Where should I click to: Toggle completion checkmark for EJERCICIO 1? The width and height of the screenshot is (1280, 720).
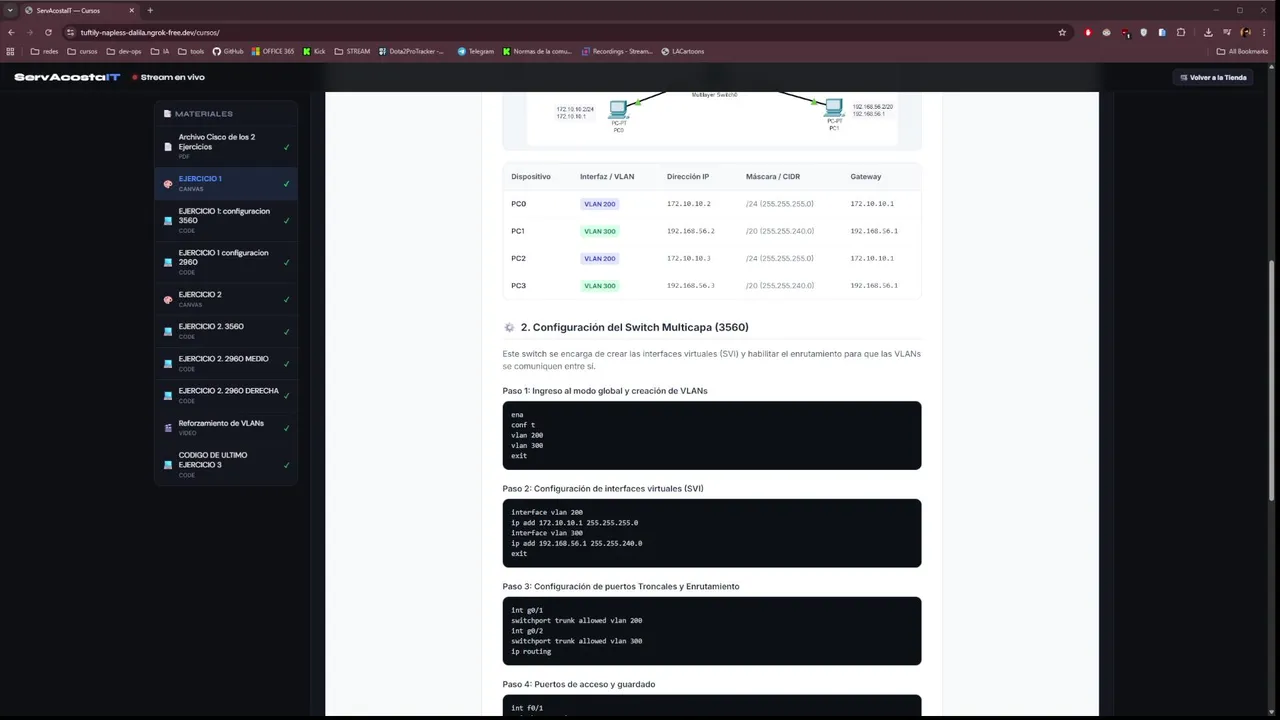(x=286, y=184)
